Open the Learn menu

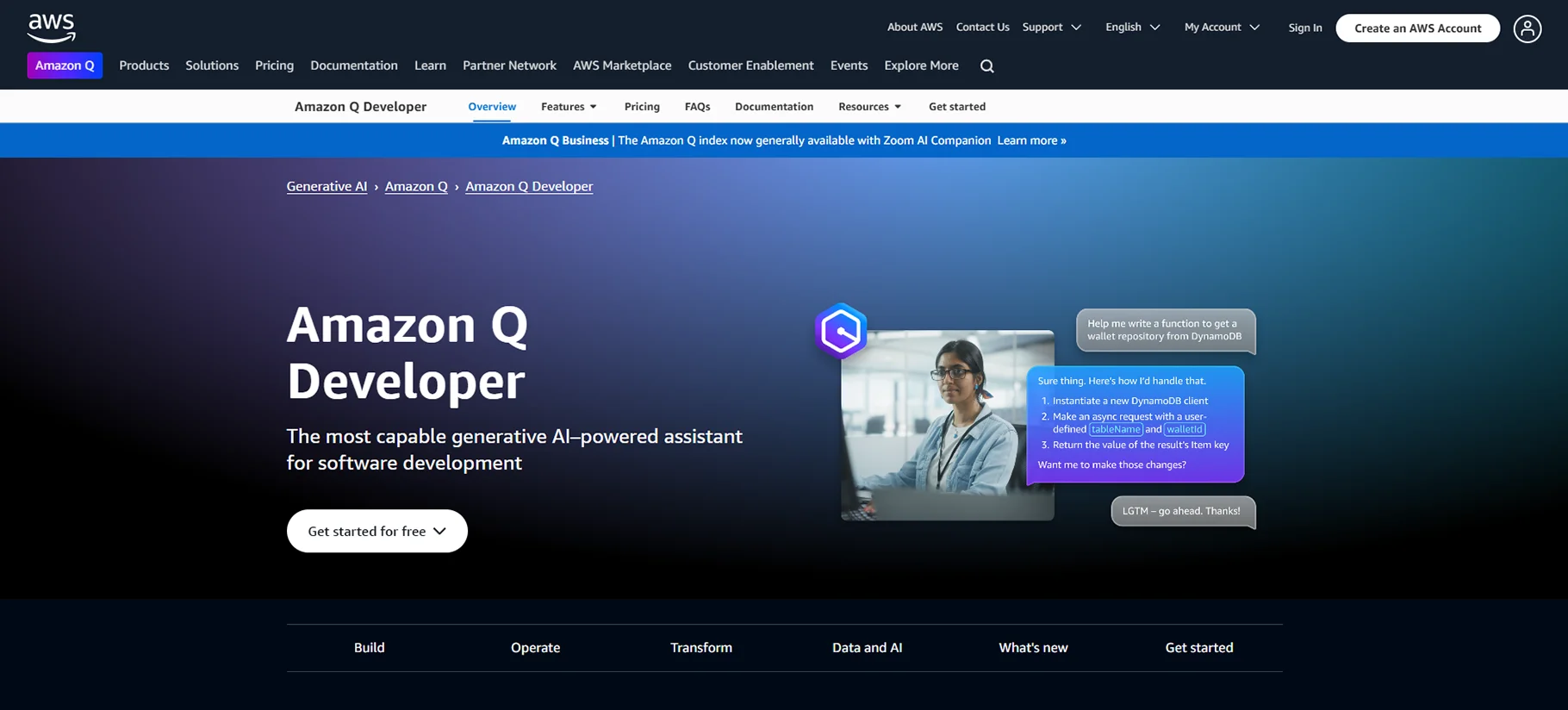[x=430, y=65]
